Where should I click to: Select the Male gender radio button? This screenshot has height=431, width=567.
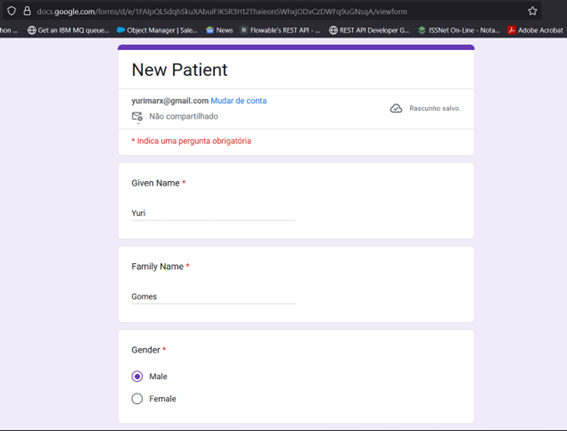137,376
